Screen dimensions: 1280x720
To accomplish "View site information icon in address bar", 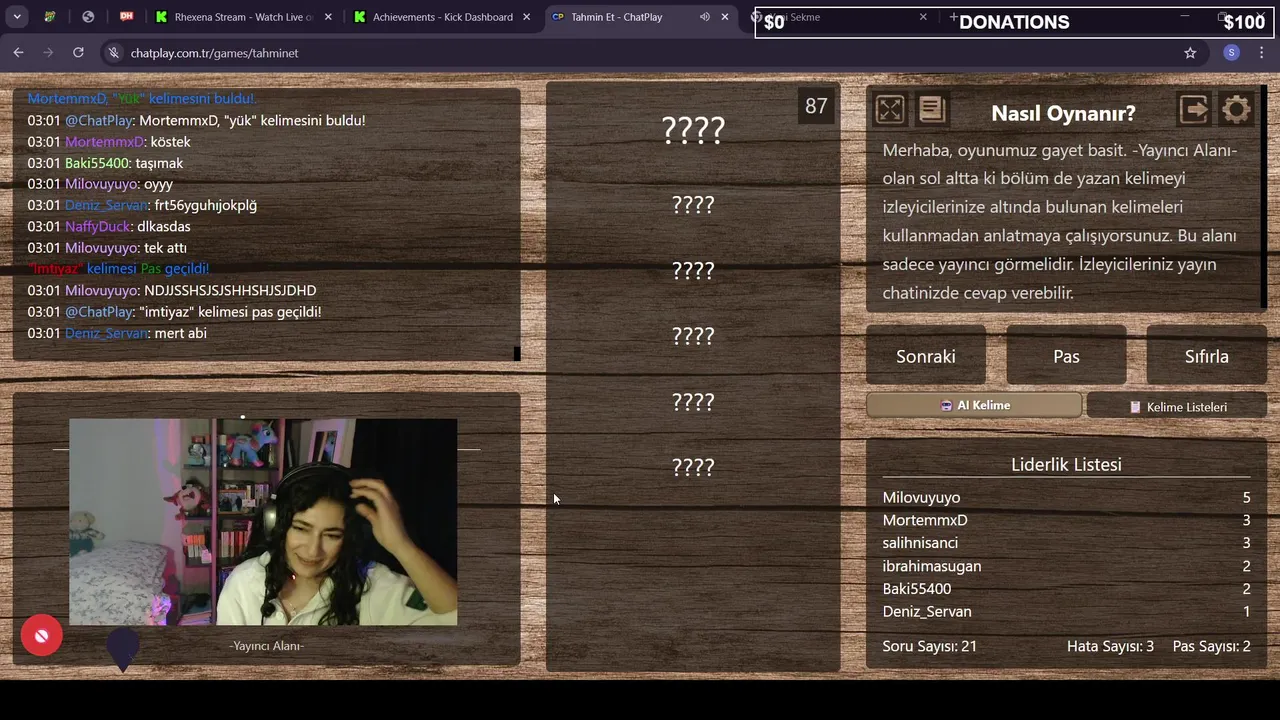I will point(114,53).
